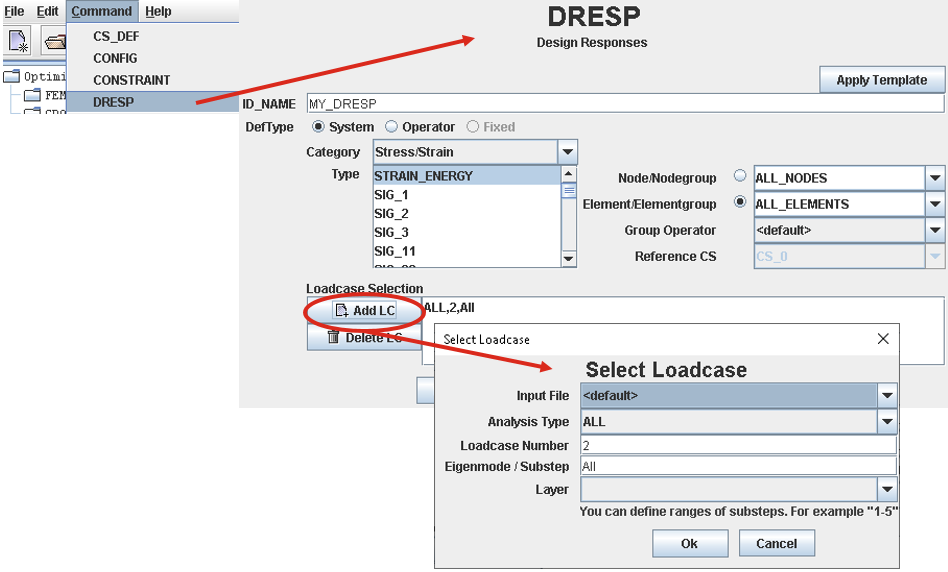Click the New file toolbar icon
The image size is (948, 572).
click(18, 41)
